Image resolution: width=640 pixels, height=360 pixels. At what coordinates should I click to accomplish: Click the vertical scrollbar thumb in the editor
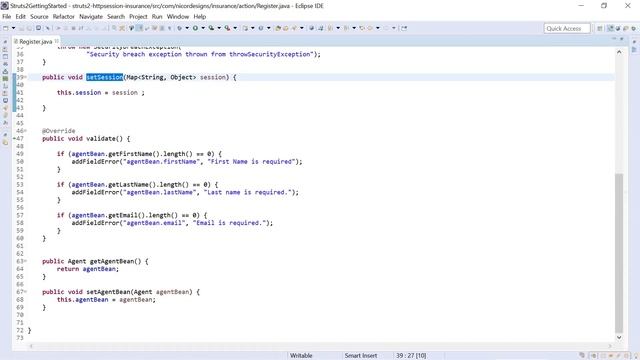(x=619, y=253)
